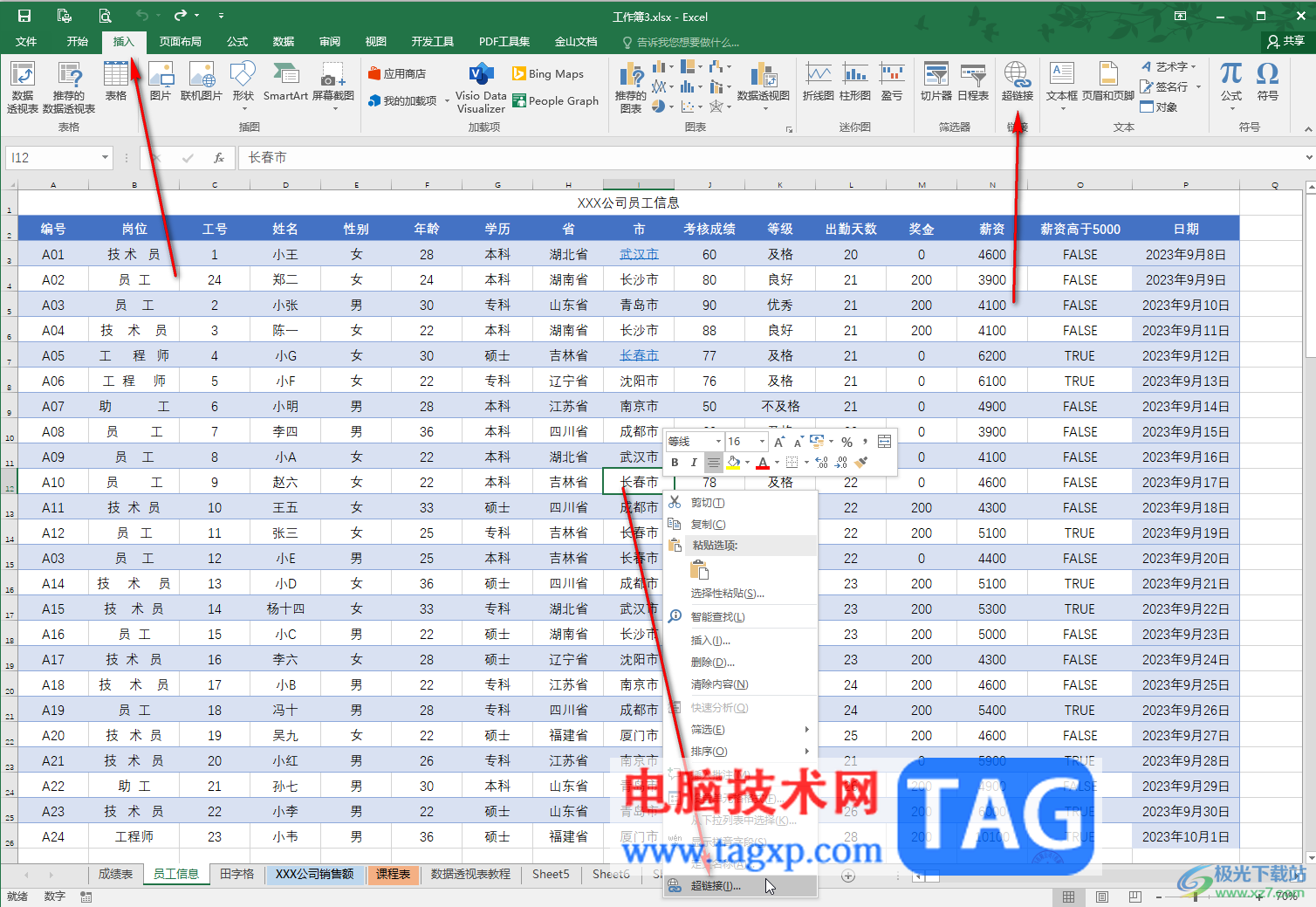Switch to Page Break Preview in status bar
Viewport: 1316px width, 907px height.
[x=1134, y=897]
